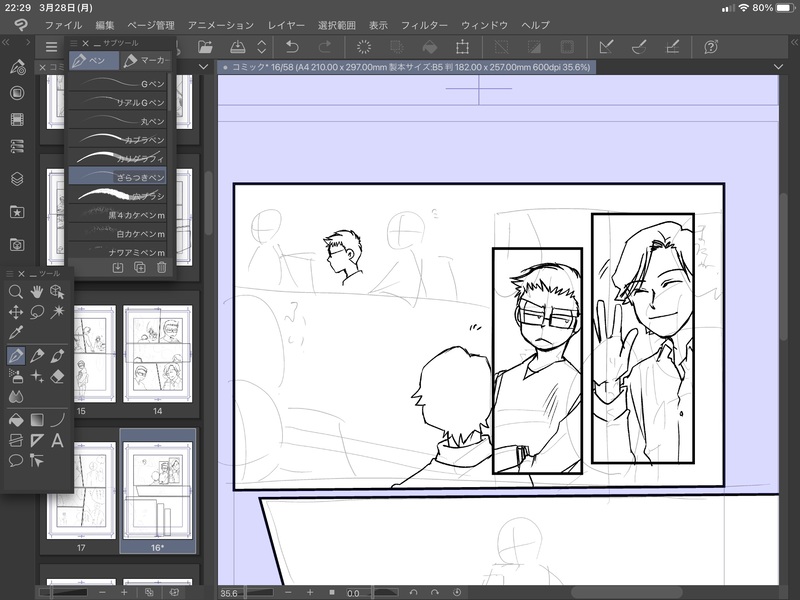Click the delete sub tool trash icon
This screenshot has width=800, height=600.
(x=161, y=267)
